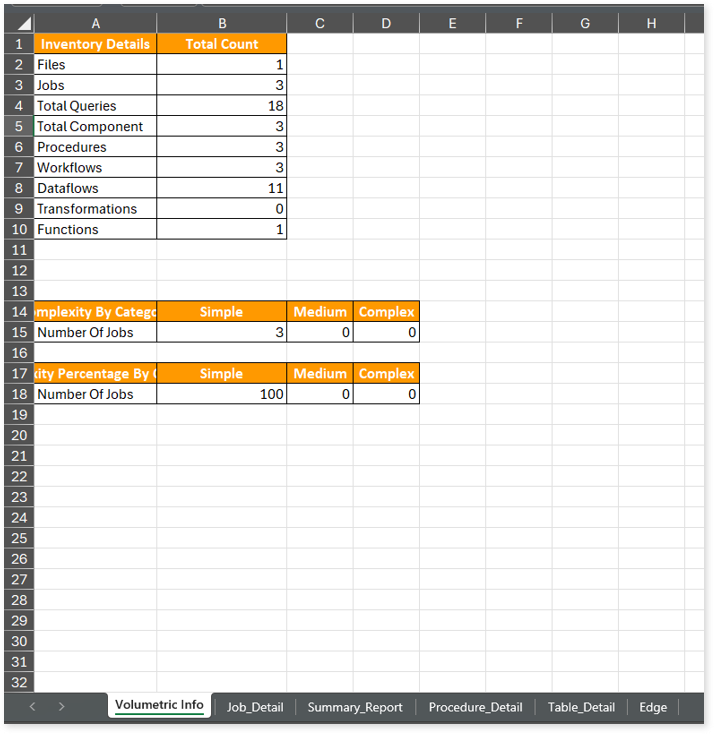Click the next sheet navigation arrow
Screen dimensions: 714x734
[61, 707]
